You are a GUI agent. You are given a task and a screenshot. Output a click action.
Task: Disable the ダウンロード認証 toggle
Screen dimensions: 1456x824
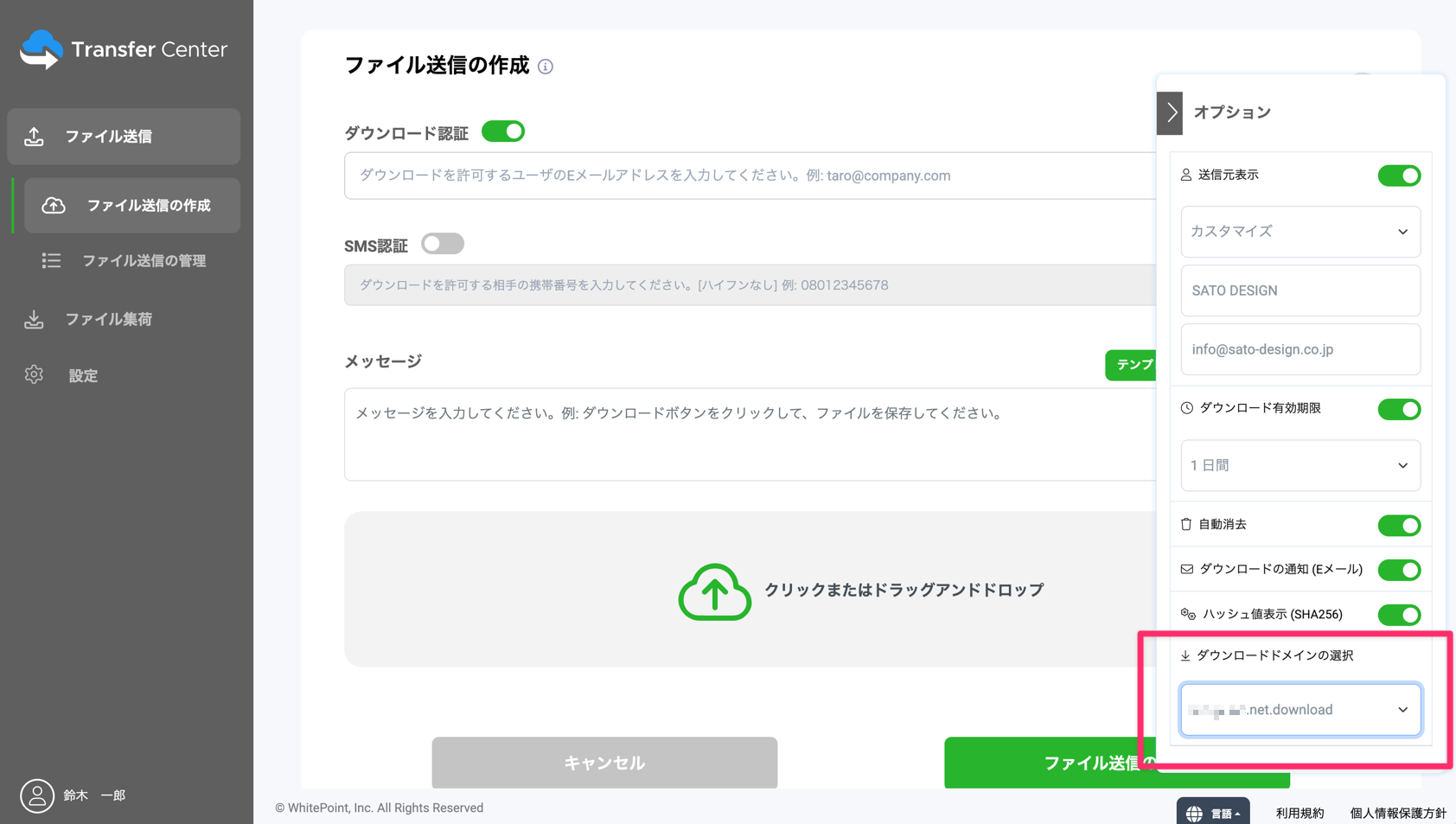point(503,131)
